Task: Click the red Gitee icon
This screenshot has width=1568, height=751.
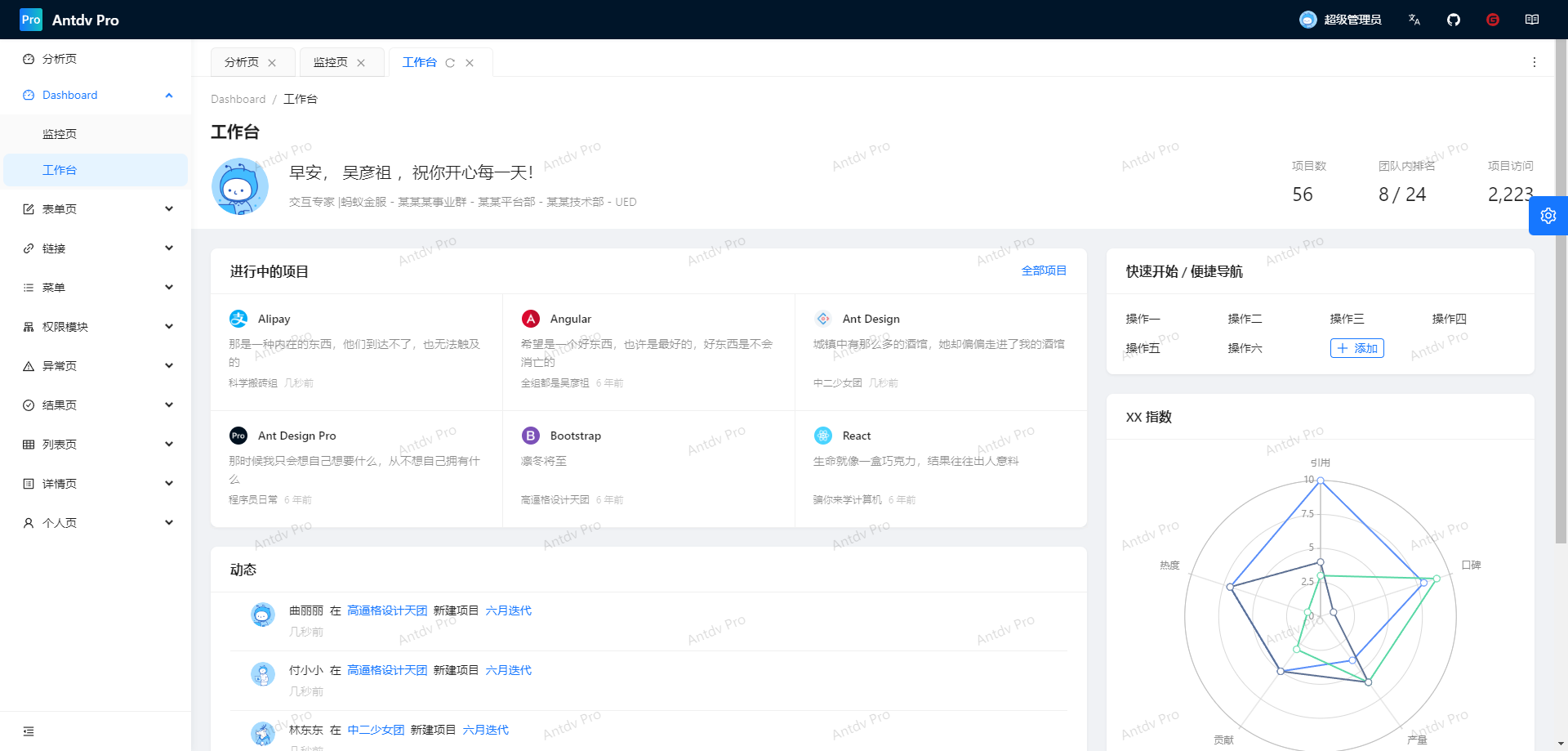Action: pyautogui.click(x=1493, y=20)
